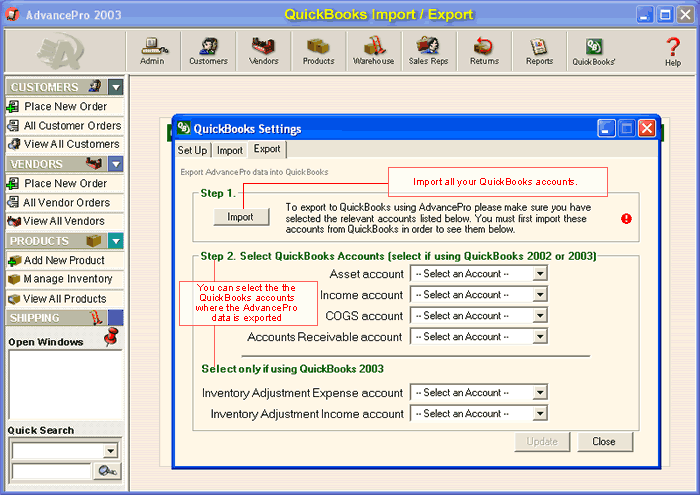Click the AdvancePro logo in the toolbar
Screen dimensions: 700x495
[x=60, y=51]
